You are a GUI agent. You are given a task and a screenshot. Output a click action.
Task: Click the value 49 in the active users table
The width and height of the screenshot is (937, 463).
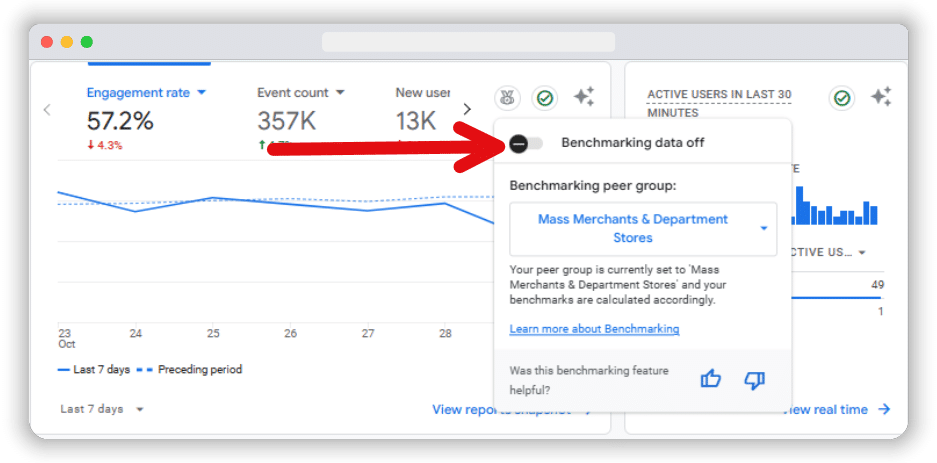[x=877, y=285]
